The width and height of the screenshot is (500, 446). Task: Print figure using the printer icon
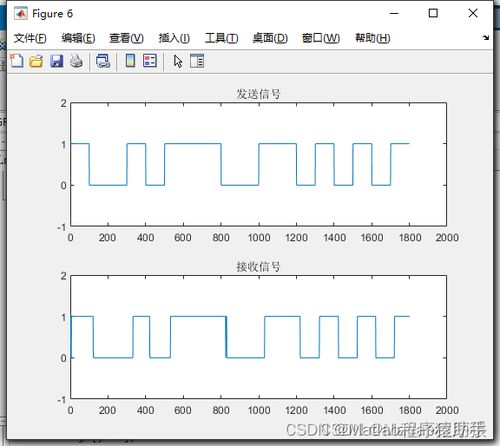pyautogui.click(x=77, y=61)
